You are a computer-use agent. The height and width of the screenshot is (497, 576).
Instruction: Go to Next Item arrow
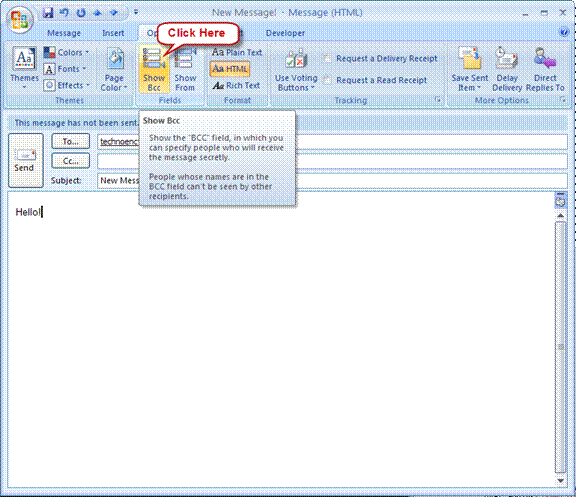coord(114,13)
